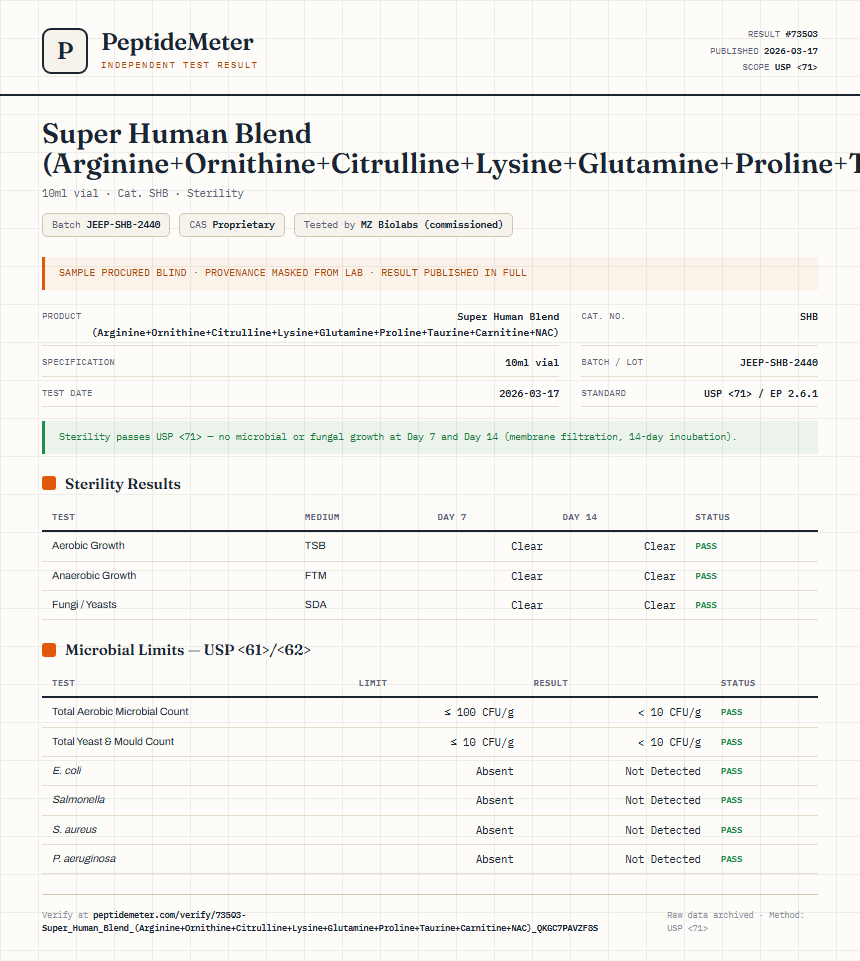Screen dimensions: 860x961
Task: Click Day 7 'Clear' in Aerobic Growth row
Action: click(x=527, y=546)
